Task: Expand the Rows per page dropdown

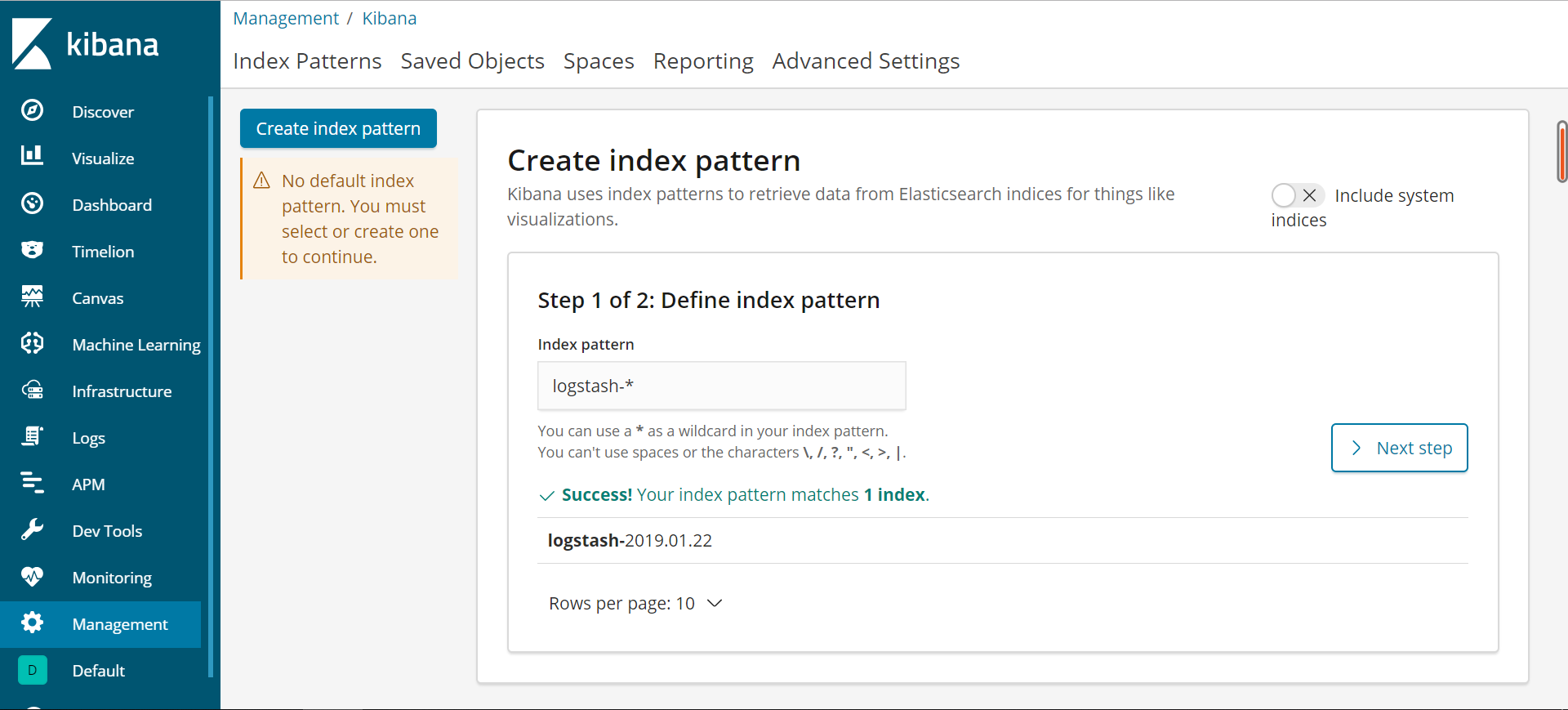Action: point(635,604)
